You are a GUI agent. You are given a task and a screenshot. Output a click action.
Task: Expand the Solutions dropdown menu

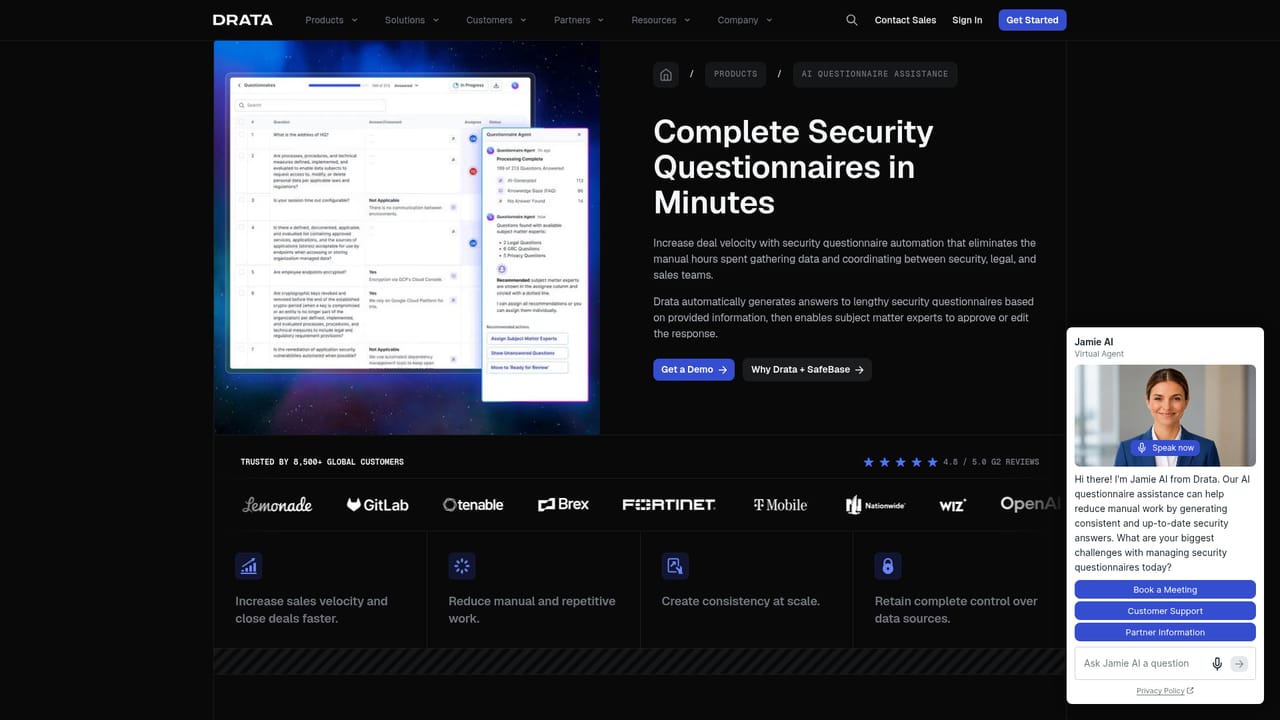pyautogui.click(x=411, y=20)
